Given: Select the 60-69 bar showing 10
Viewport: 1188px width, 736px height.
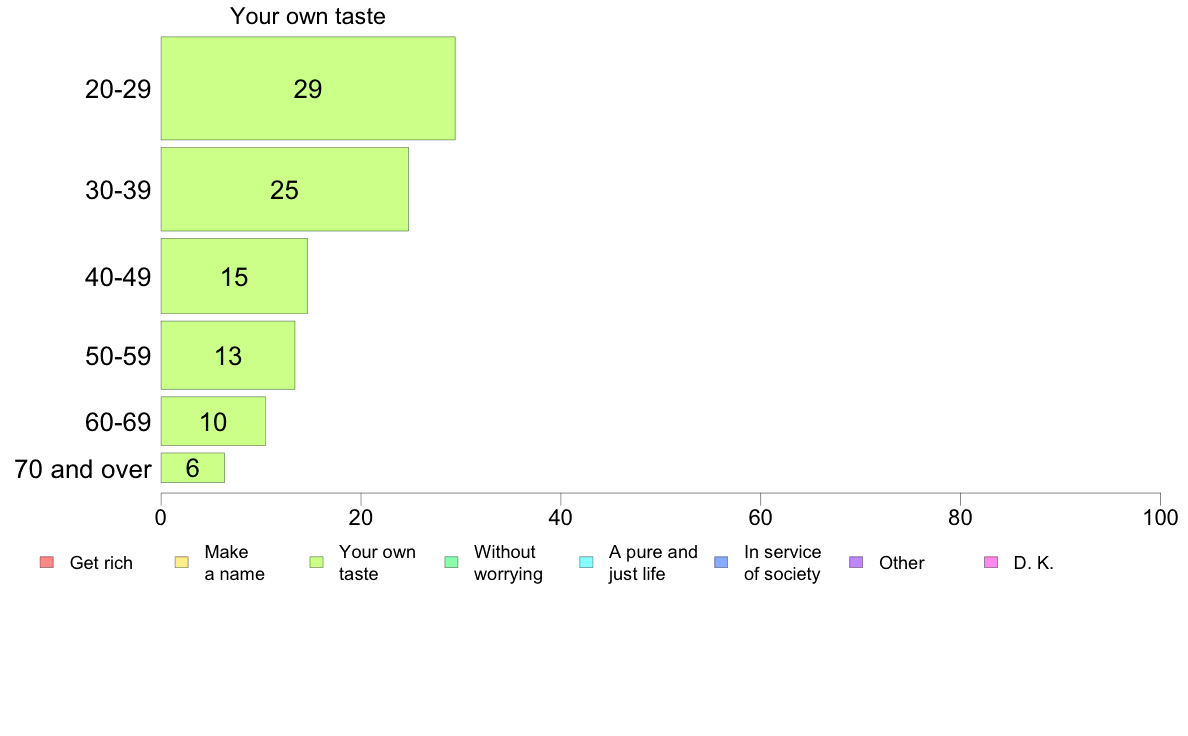Looking at the screenshot, I should (213, 421).
